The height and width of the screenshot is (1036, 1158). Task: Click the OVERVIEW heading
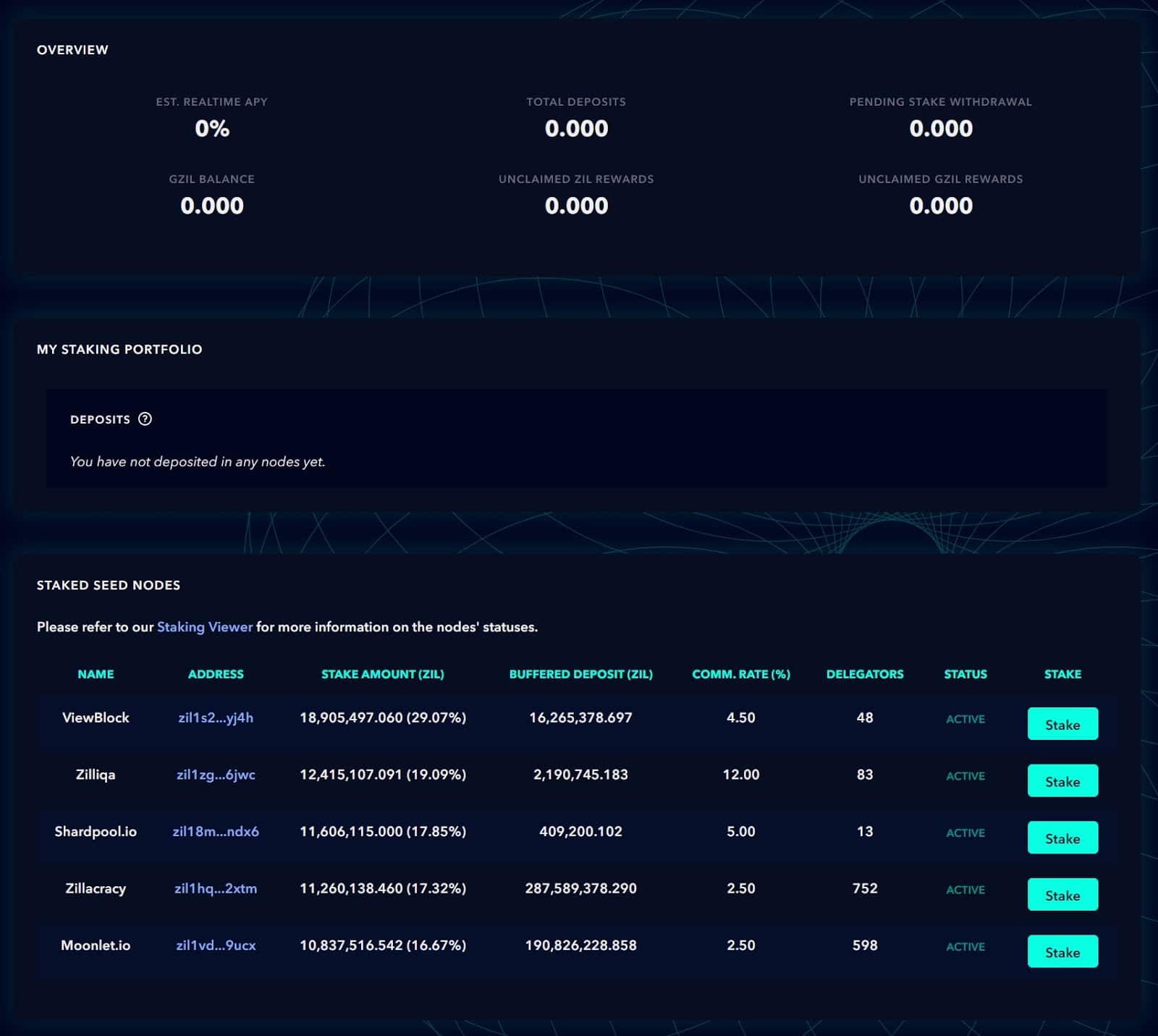(72, 50)
